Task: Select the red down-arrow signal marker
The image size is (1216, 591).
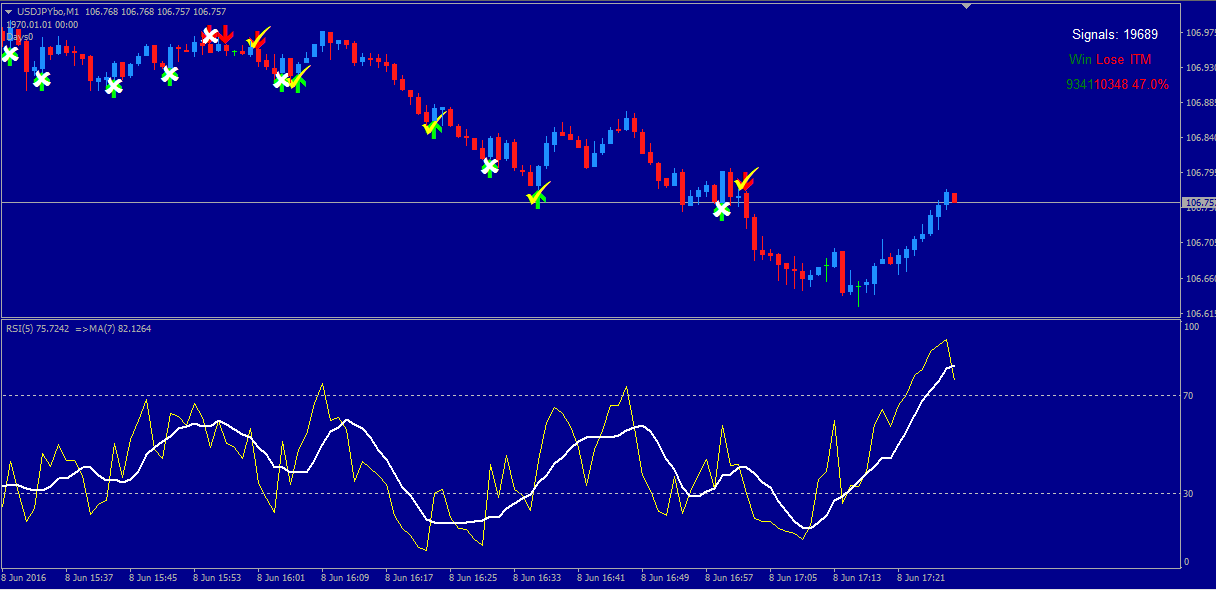Action: (x=227, y=36)
